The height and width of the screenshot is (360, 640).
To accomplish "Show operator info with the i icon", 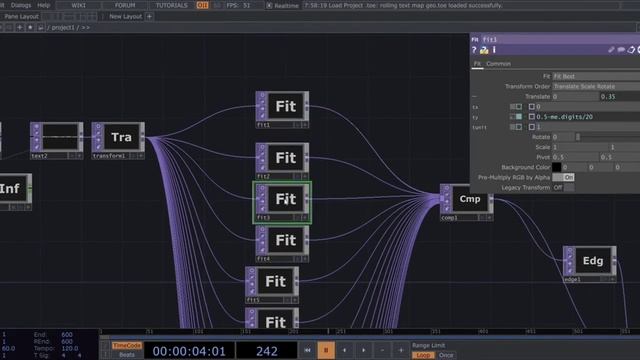I will (494, 50).
